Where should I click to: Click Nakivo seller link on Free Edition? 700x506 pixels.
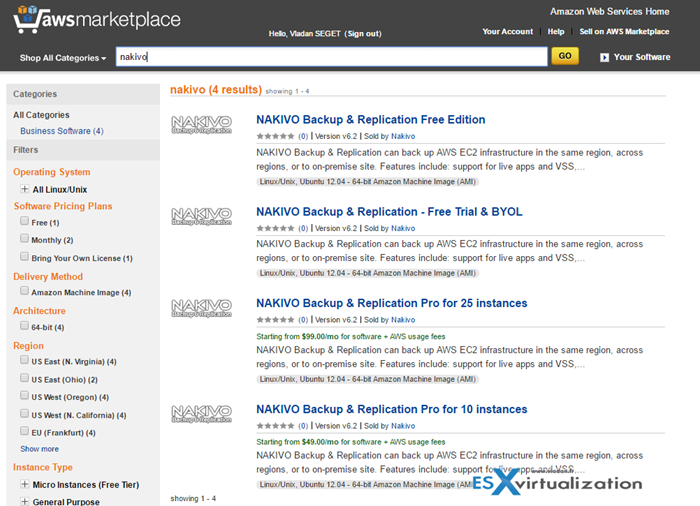[x=403, y=136]
